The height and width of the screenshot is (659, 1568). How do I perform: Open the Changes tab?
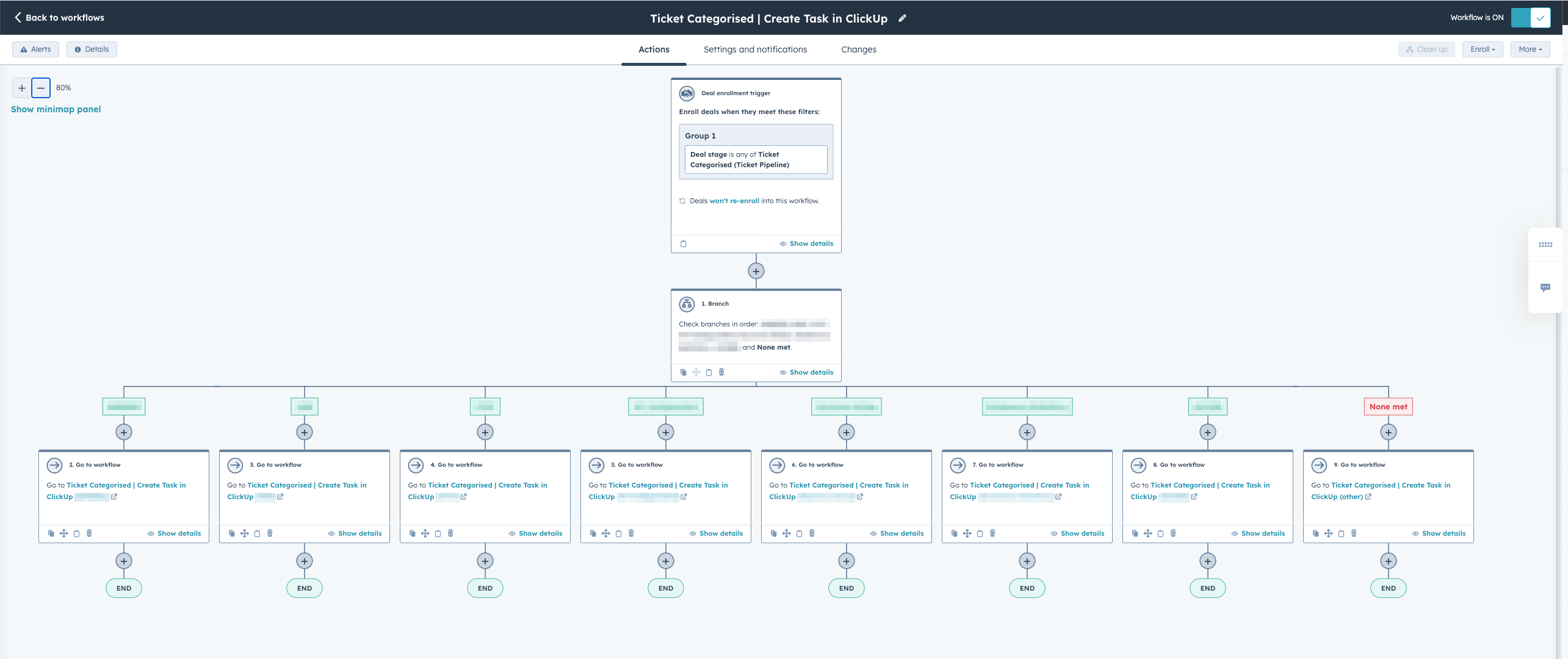tap(858, 49)
